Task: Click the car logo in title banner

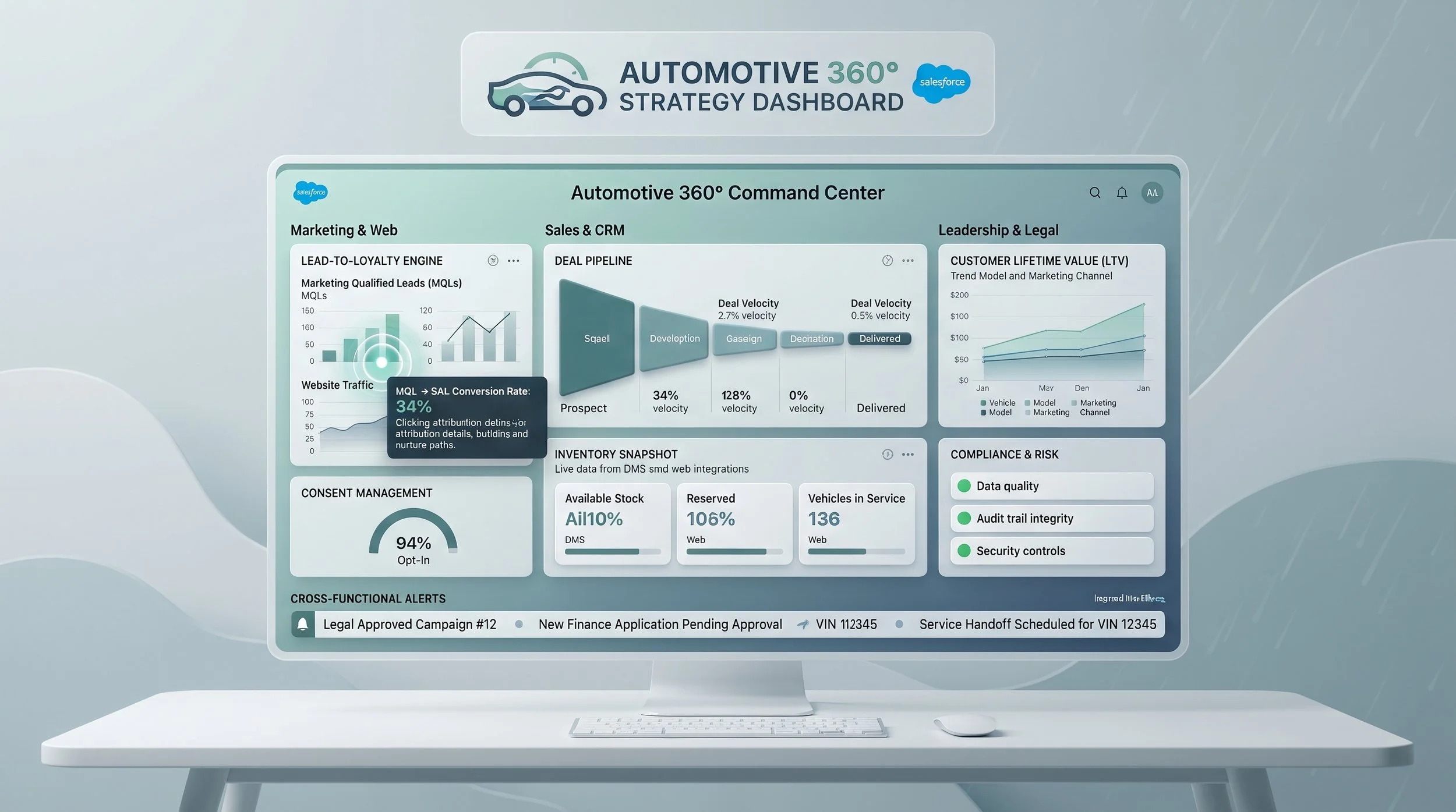Action: point(546,85)
